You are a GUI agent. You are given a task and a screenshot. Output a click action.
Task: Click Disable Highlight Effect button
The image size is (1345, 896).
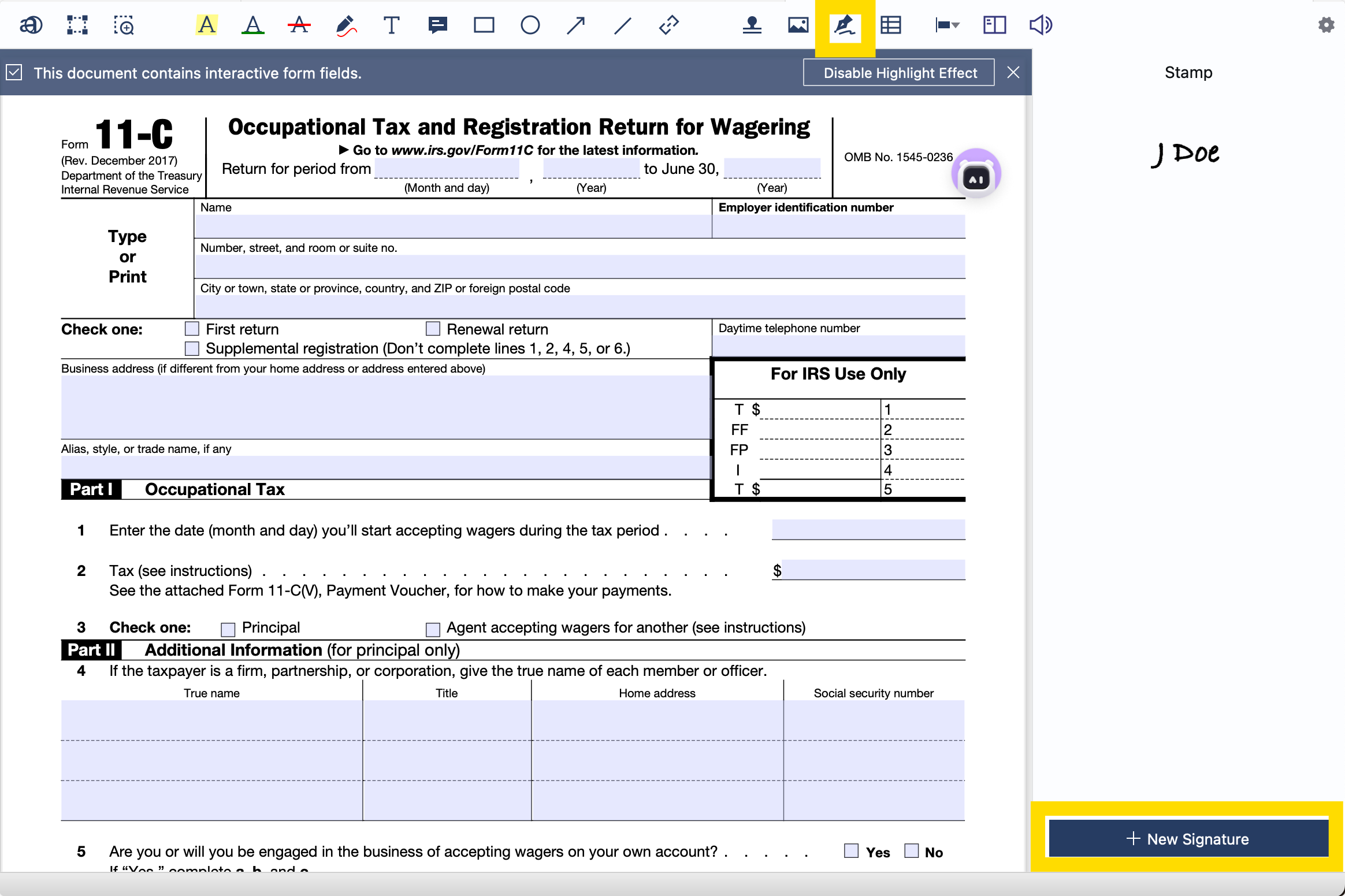pos(899,72)
